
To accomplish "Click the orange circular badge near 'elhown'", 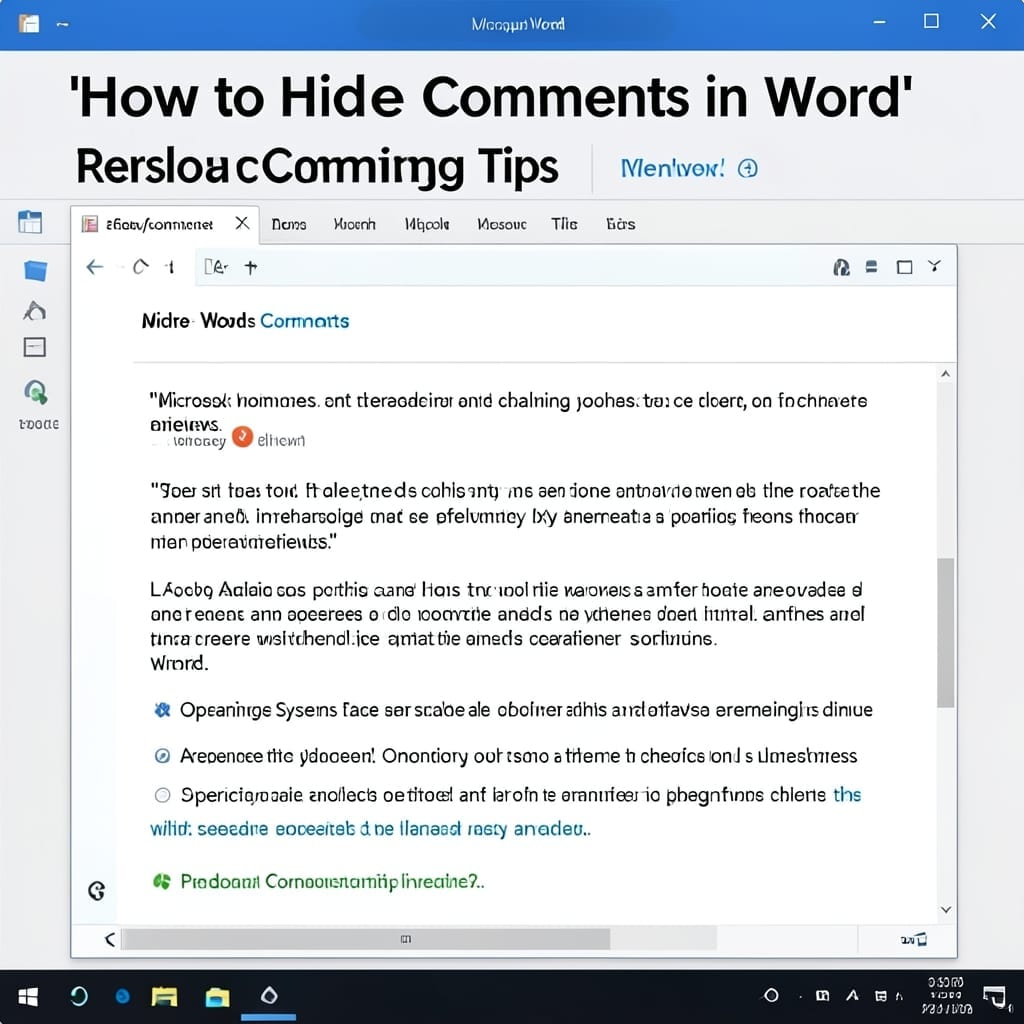I will tap(242, 437).
